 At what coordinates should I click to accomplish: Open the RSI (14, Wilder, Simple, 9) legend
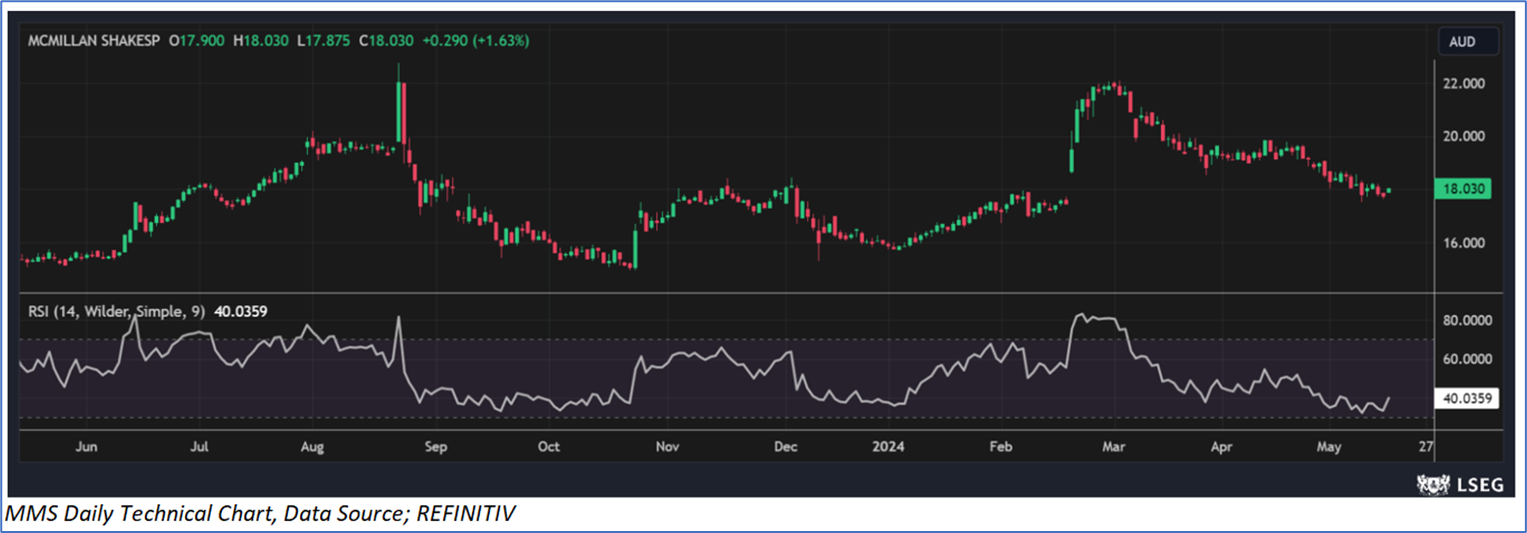point(118,312)
